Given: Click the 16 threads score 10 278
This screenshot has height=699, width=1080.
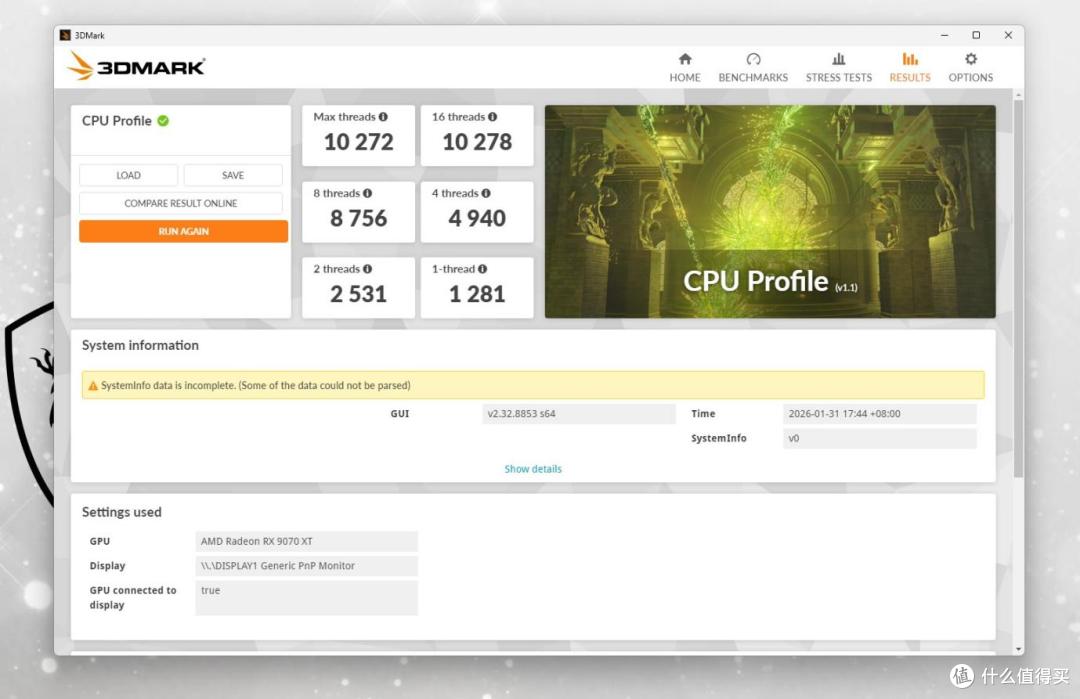Looking at the screenshot, I should coord(477,142).
